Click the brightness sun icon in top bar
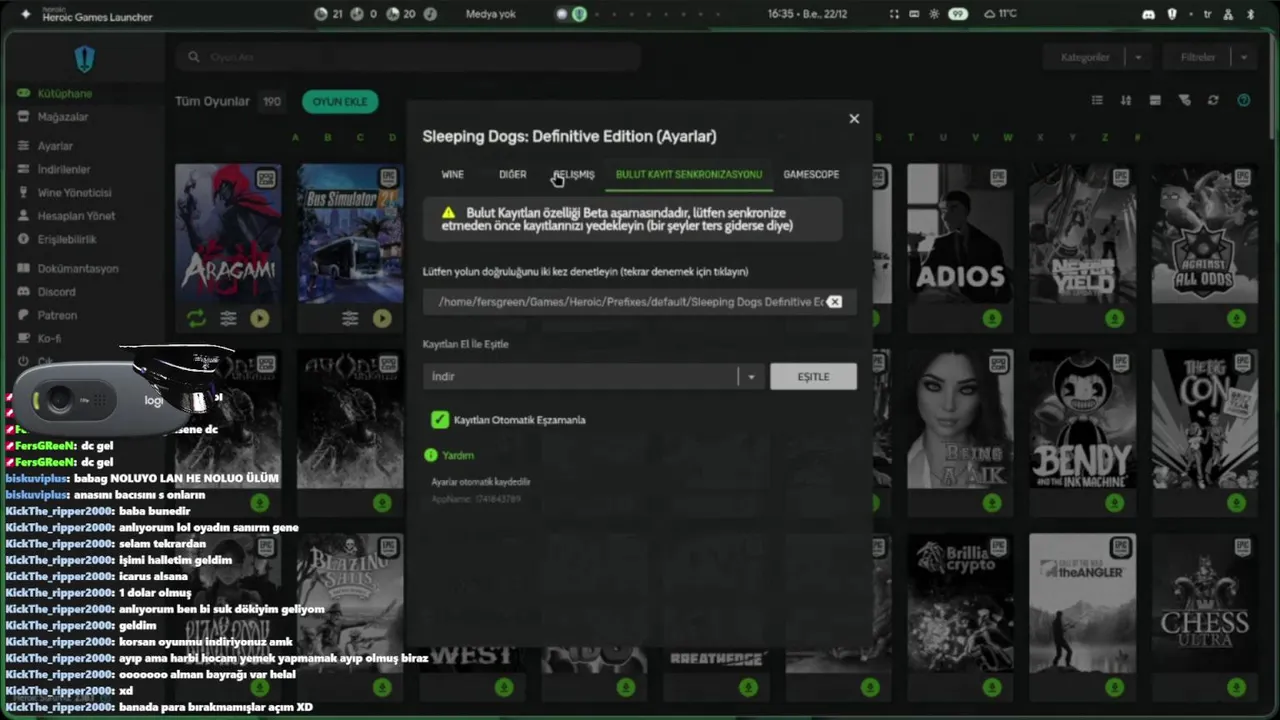1280x720 pixels. click(x=934, y=14)
